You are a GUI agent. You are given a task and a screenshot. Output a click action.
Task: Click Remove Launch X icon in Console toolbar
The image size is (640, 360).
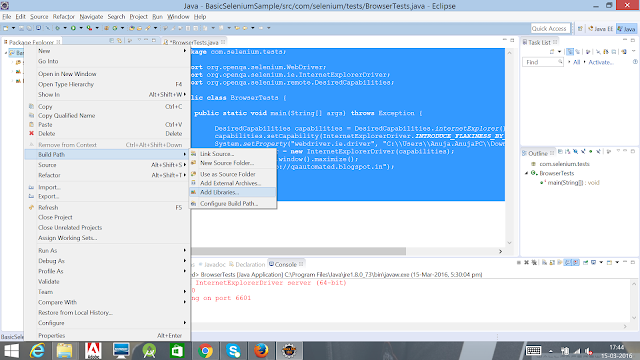point(527,262)
